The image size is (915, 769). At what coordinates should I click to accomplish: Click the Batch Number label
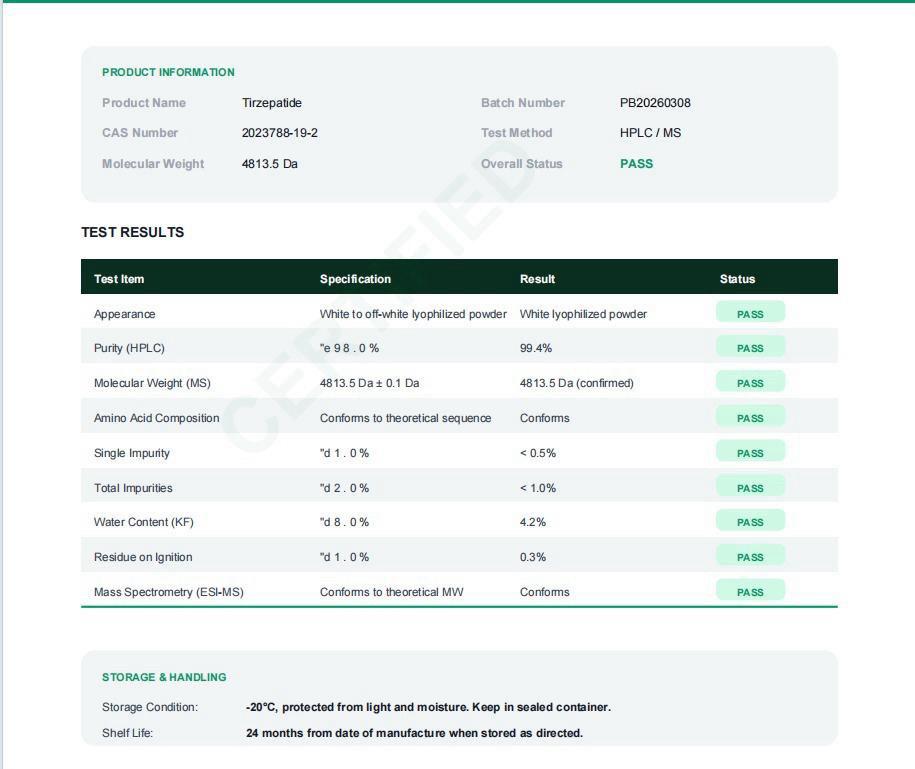coord(523,103)
